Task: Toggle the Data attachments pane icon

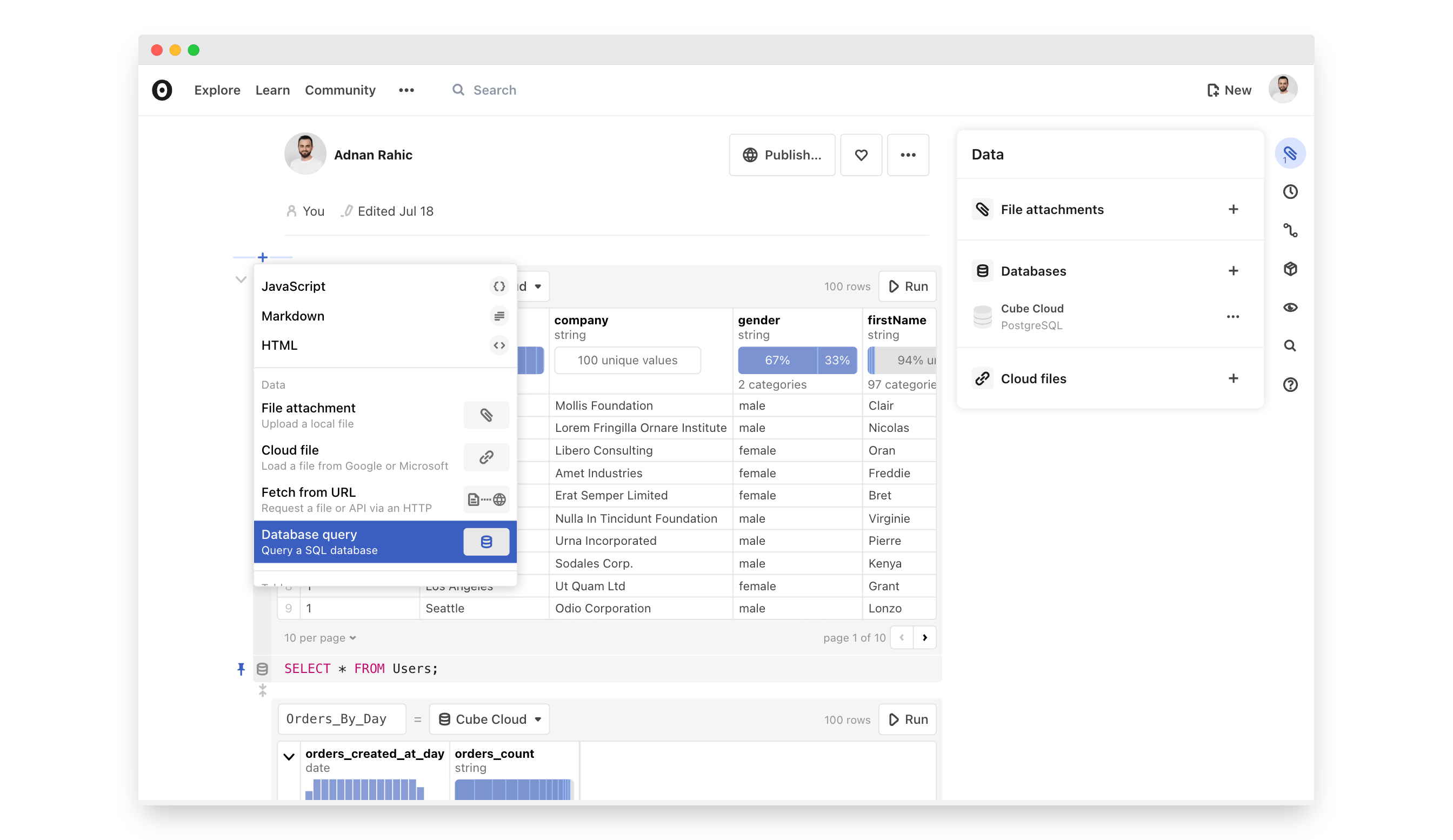Action: [x=1290, y=154]
